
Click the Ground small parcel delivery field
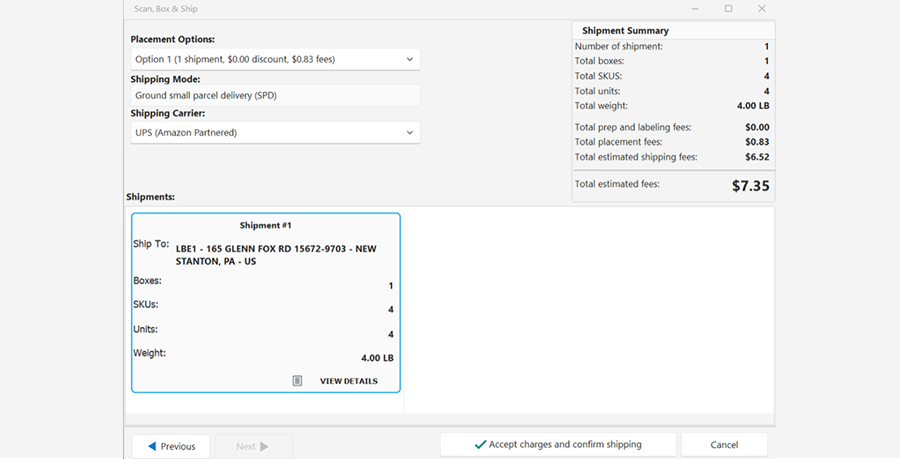click(x=275, y=95)
